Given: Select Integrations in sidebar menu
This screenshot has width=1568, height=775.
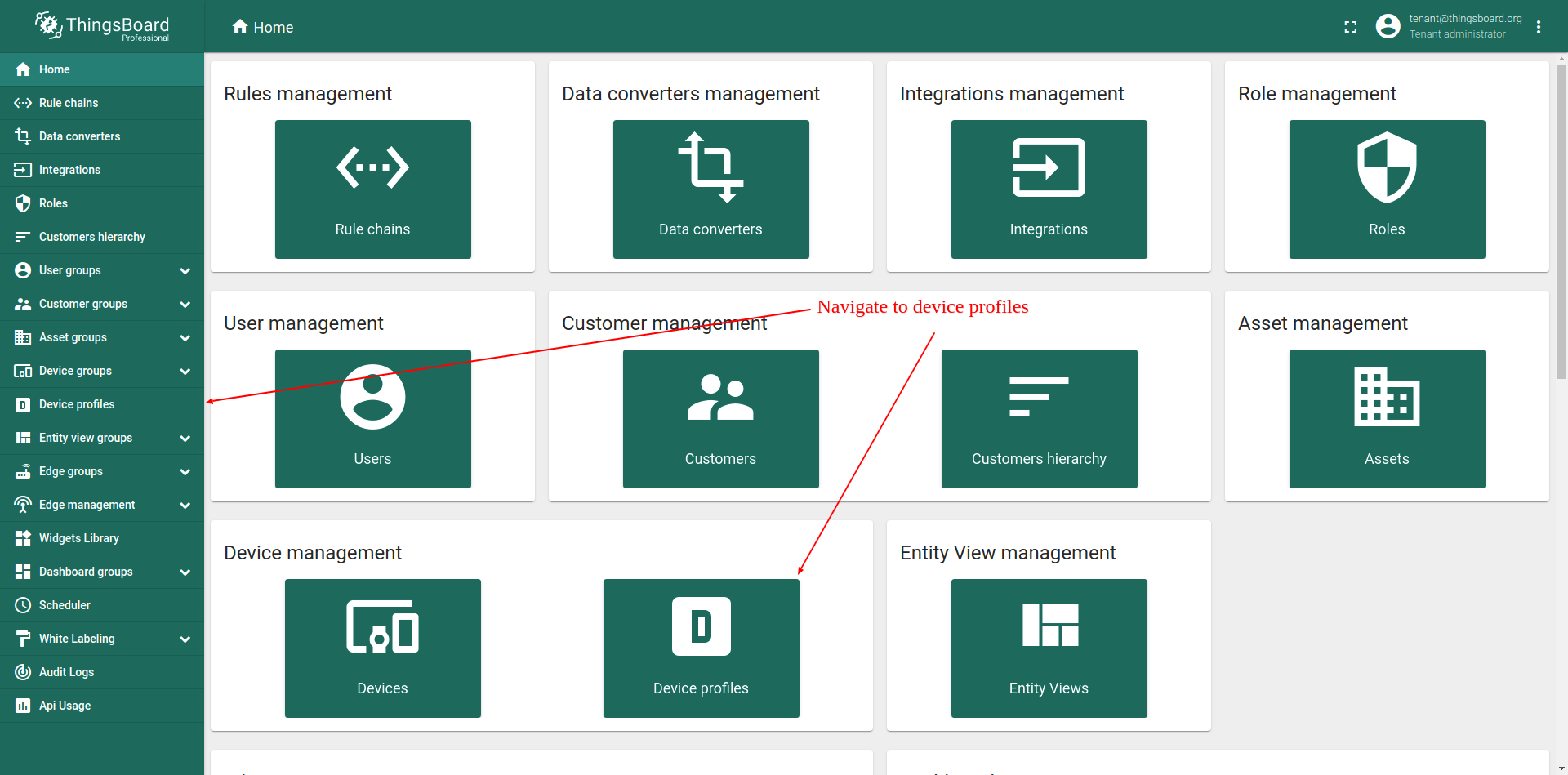Looking at the screenshot, I should [x=102, y=170].
